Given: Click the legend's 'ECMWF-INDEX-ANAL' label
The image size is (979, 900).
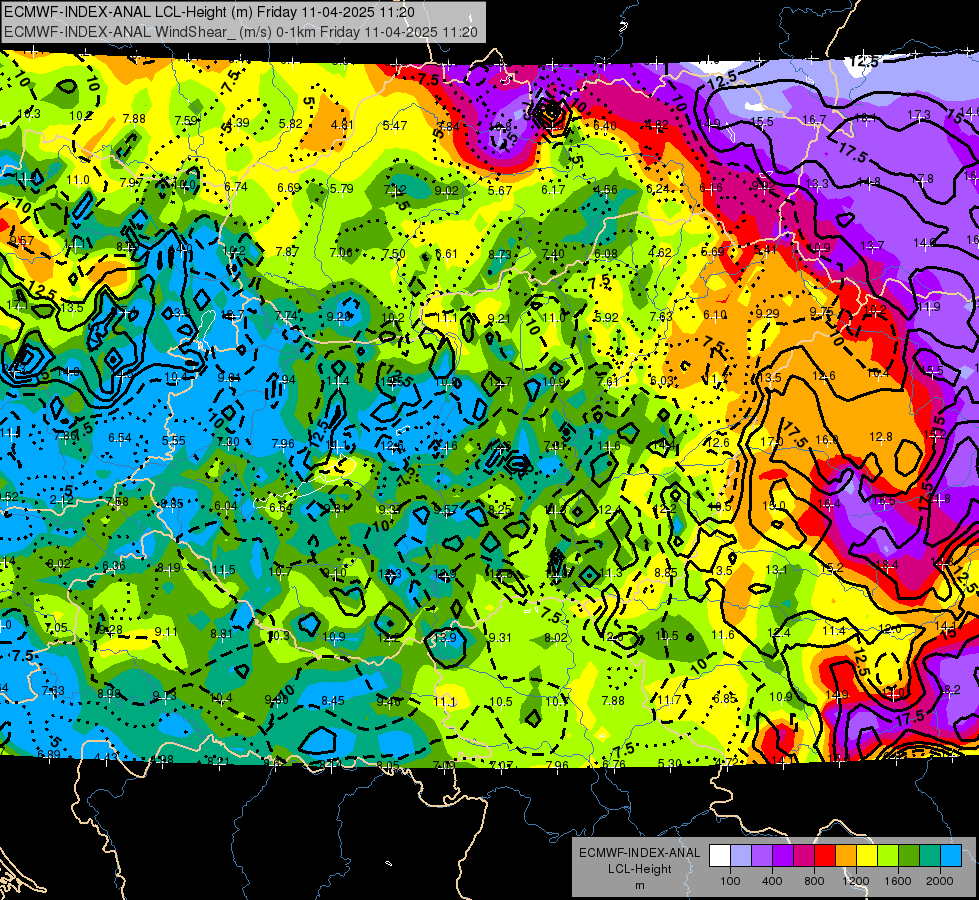Looking at the screenshot, I should [639, 853].
